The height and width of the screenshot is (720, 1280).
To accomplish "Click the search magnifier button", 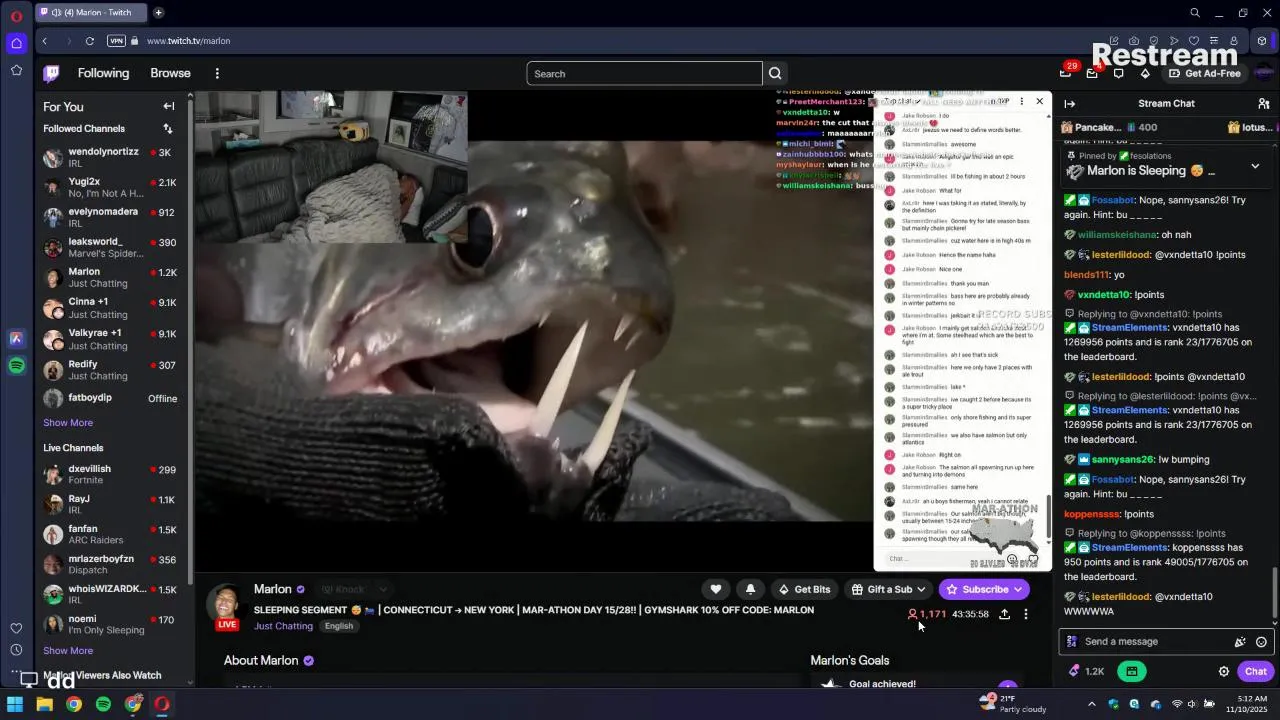I will pyautogui.click(x=775, y=73).
